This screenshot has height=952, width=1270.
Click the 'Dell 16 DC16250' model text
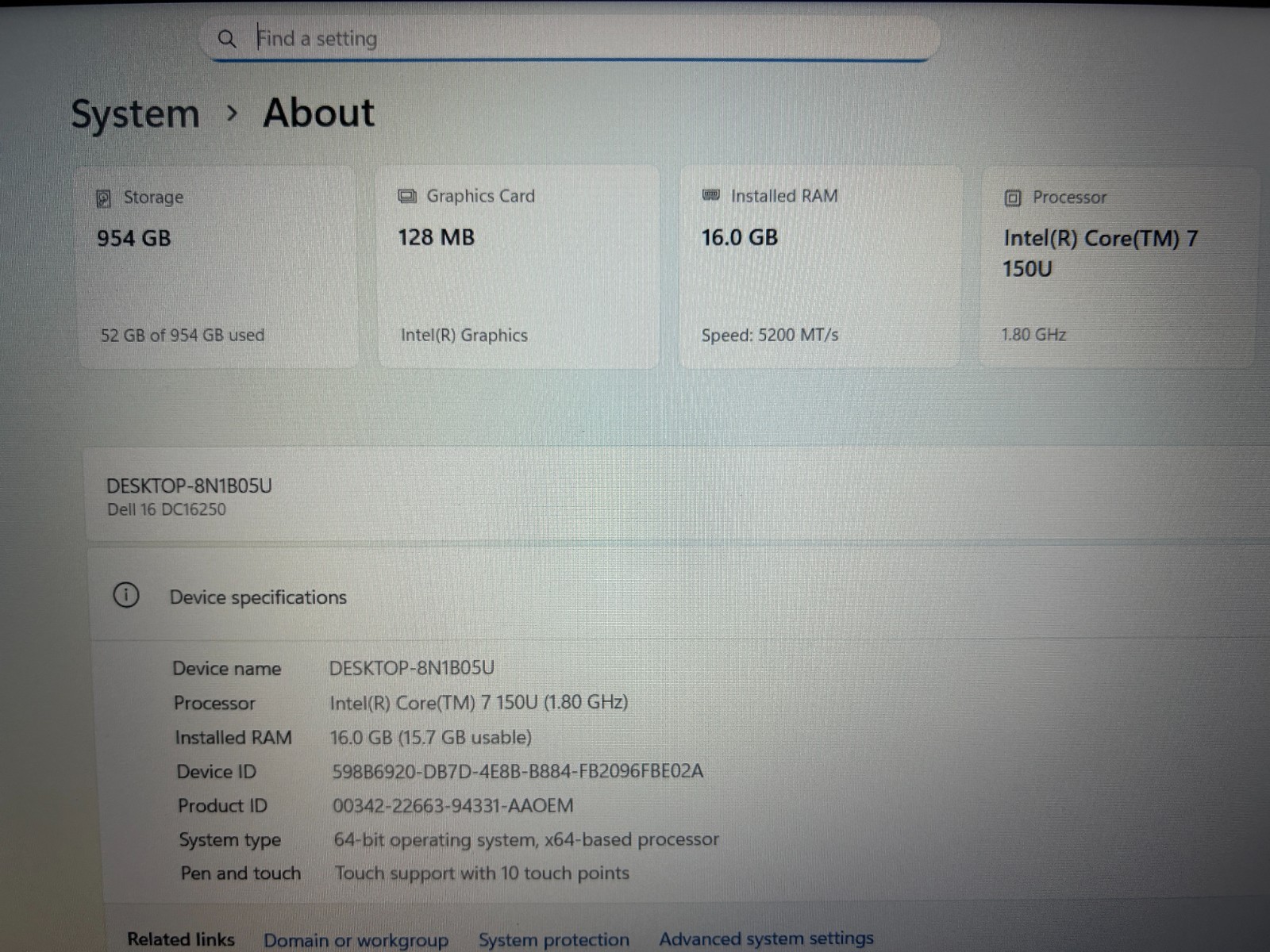coord(167,510)
